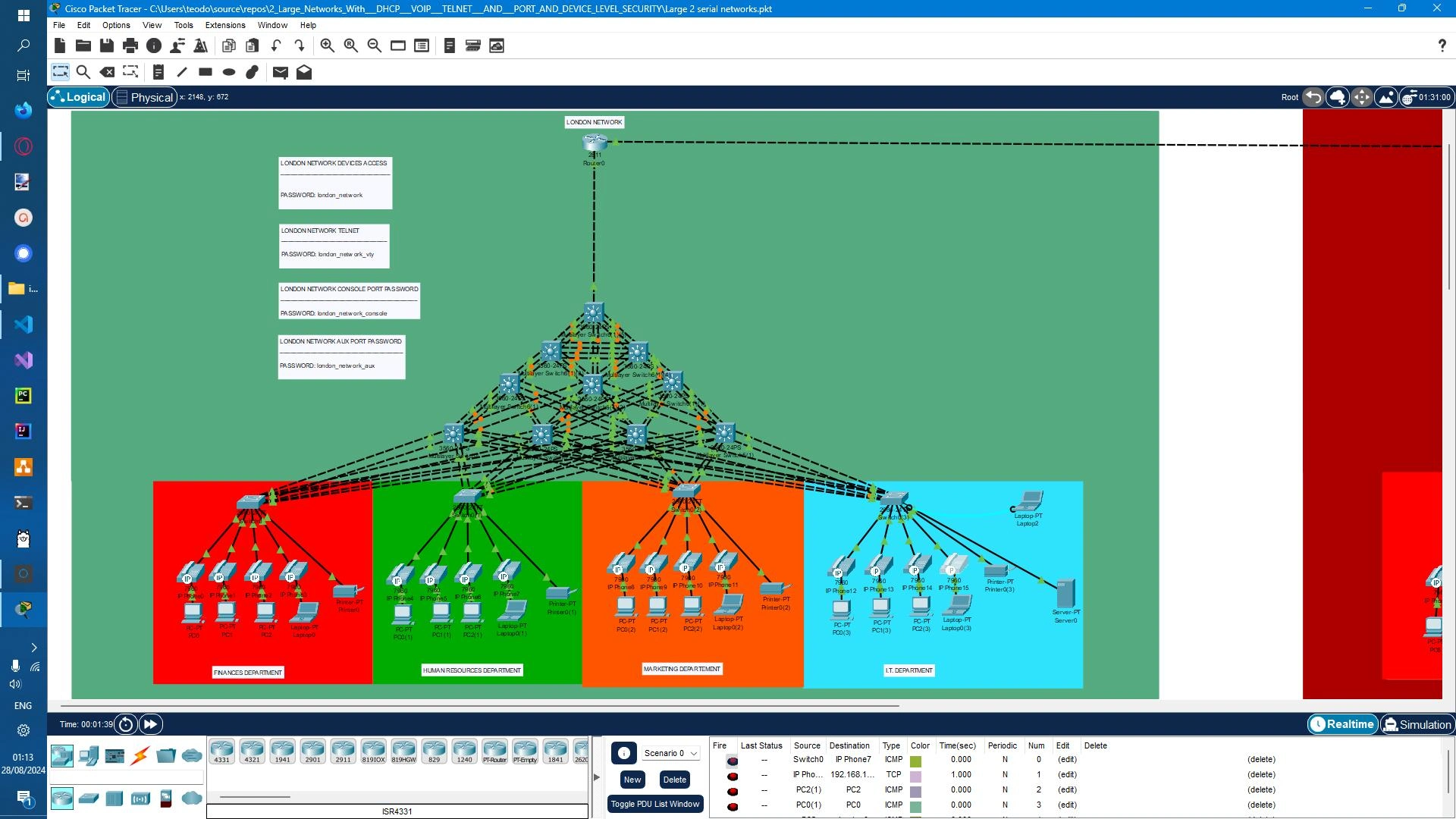1456x819 pixels.
Task: Draw a line tool
Action: tap(182, 72)
